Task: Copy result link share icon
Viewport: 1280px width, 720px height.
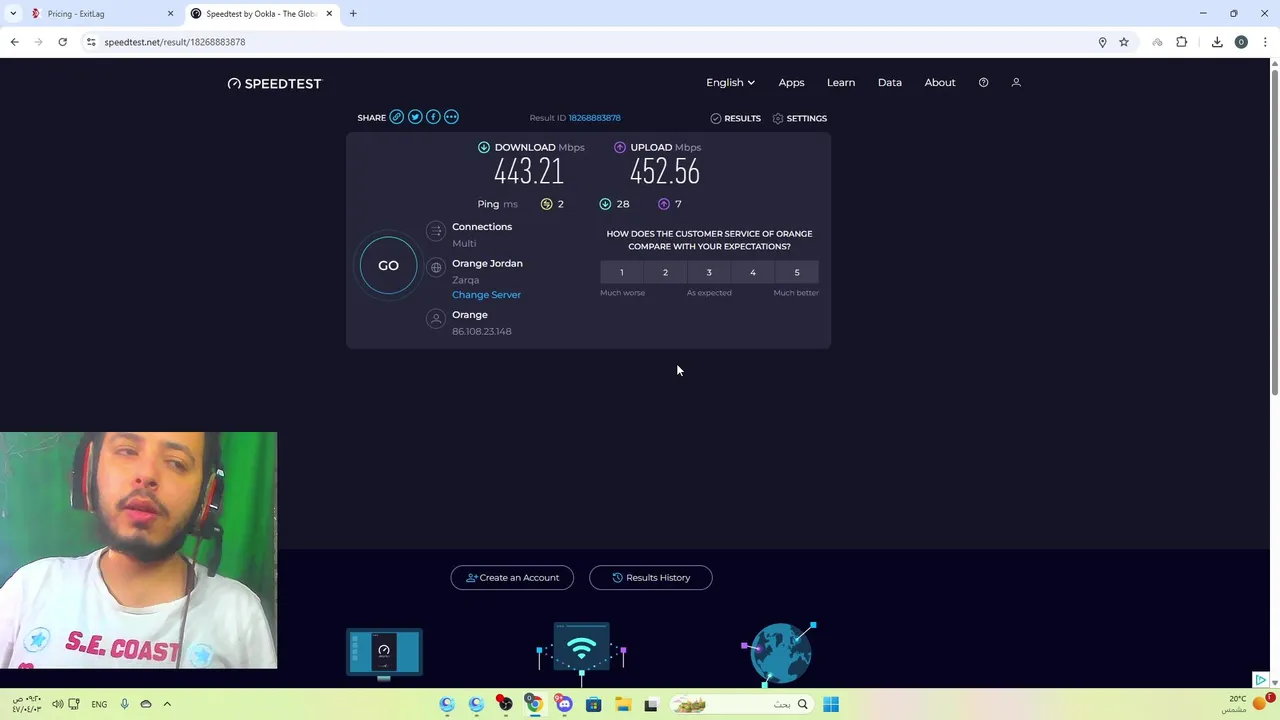Action: click(x=397, y=117)
